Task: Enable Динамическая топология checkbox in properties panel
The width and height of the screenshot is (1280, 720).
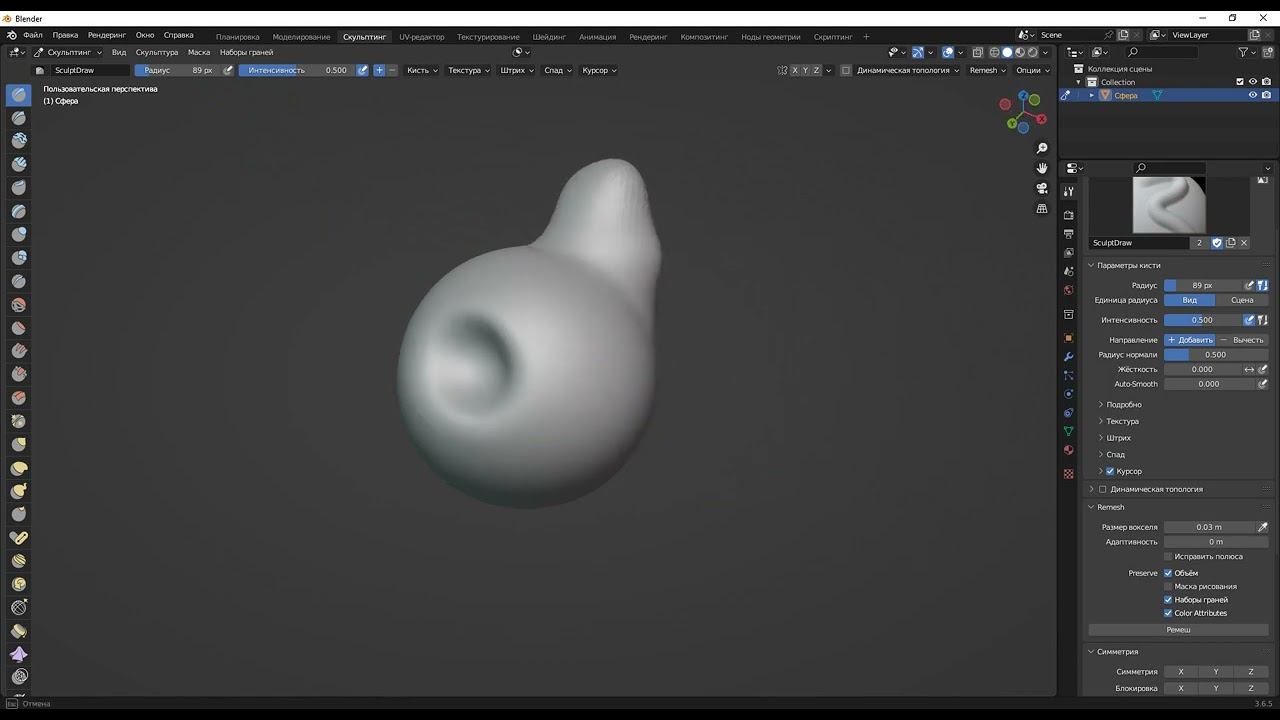Action: (x=1103, y=489)
